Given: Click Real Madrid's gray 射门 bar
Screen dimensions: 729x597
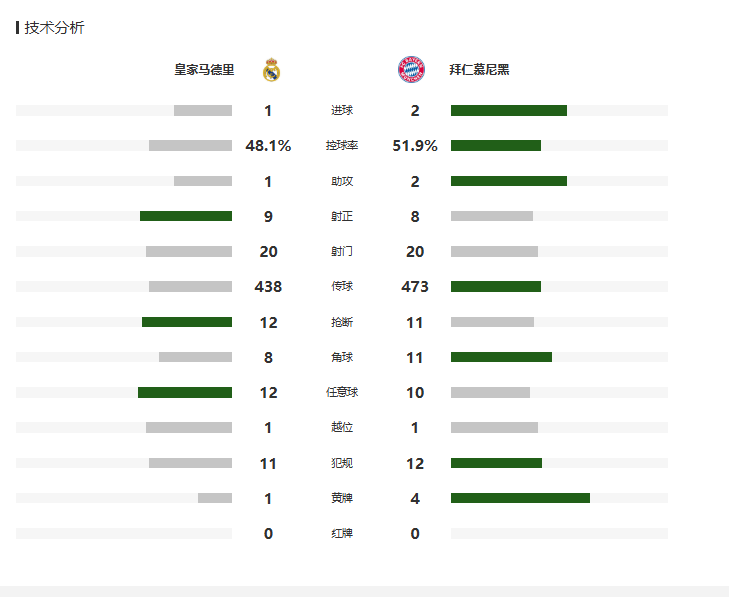Looking at the screenshot, I should (189, 252).
